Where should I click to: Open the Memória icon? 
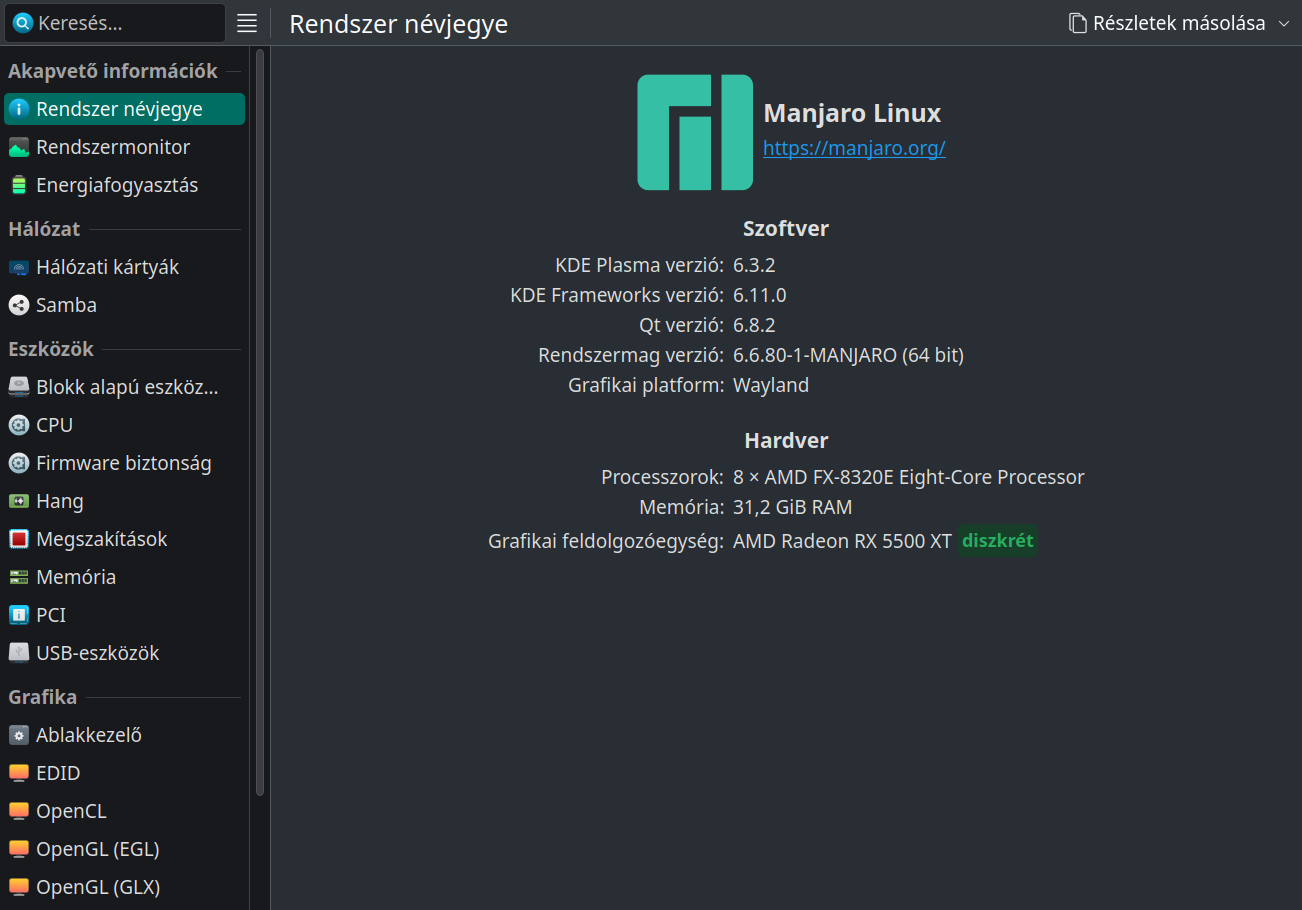coord(19,577)
